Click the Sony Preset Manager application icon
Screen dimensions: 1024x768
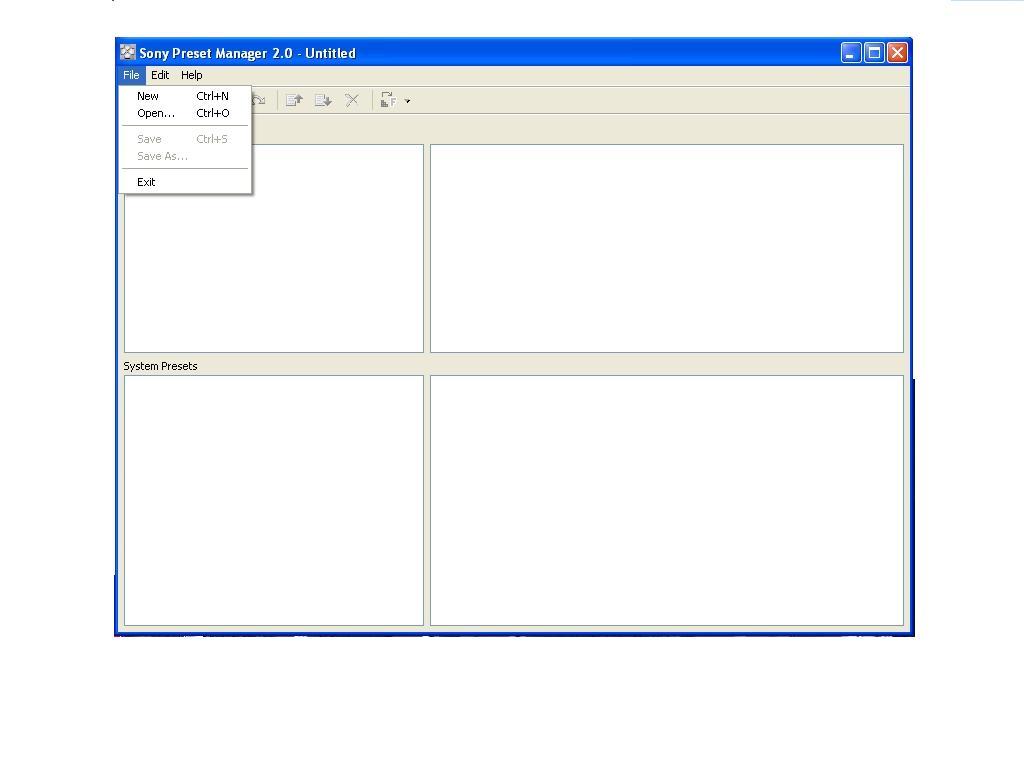point(128,52)
